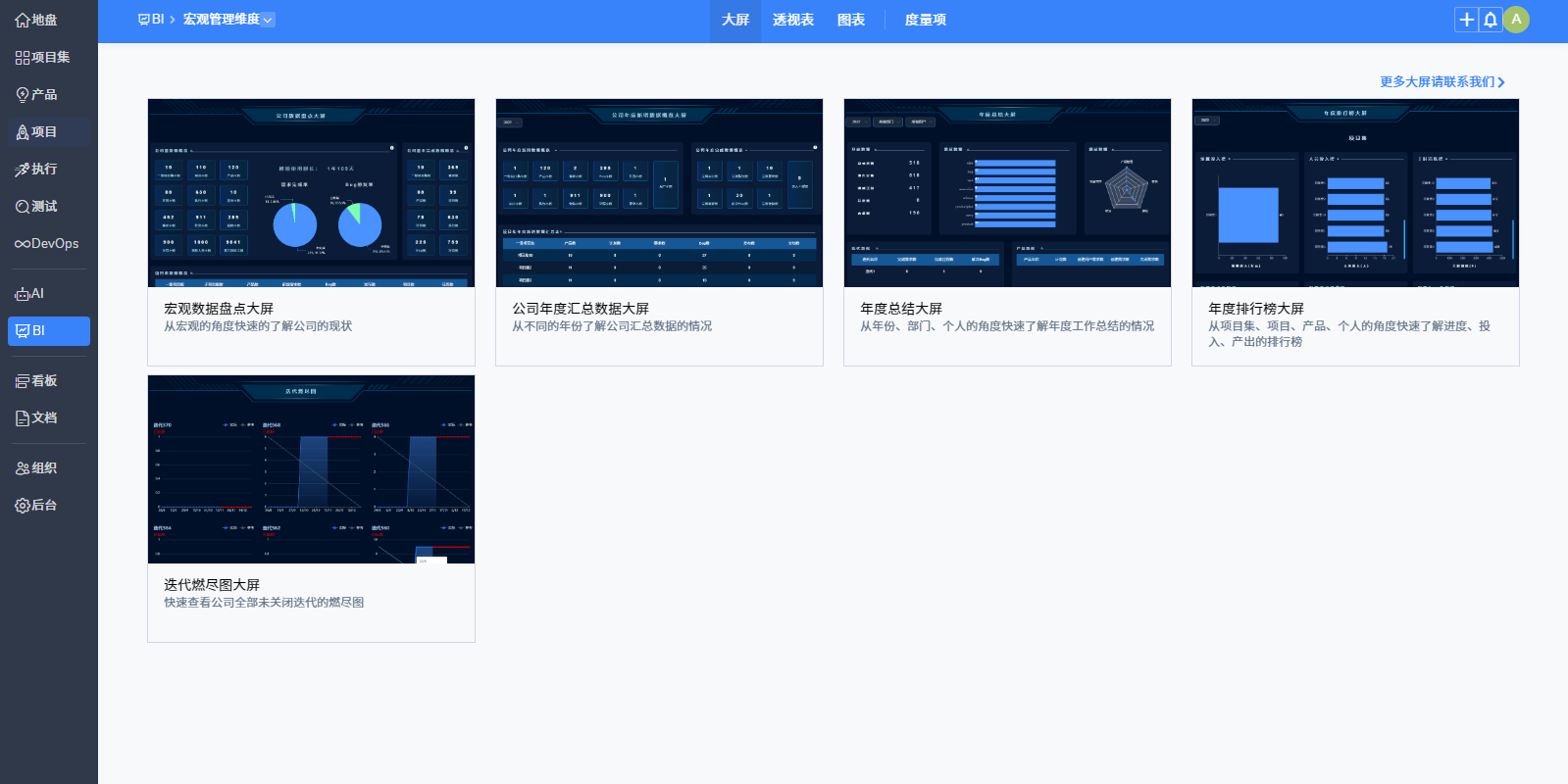Open the notification bell
The height and width of the screenshot is (784, 1568).
1490,20
